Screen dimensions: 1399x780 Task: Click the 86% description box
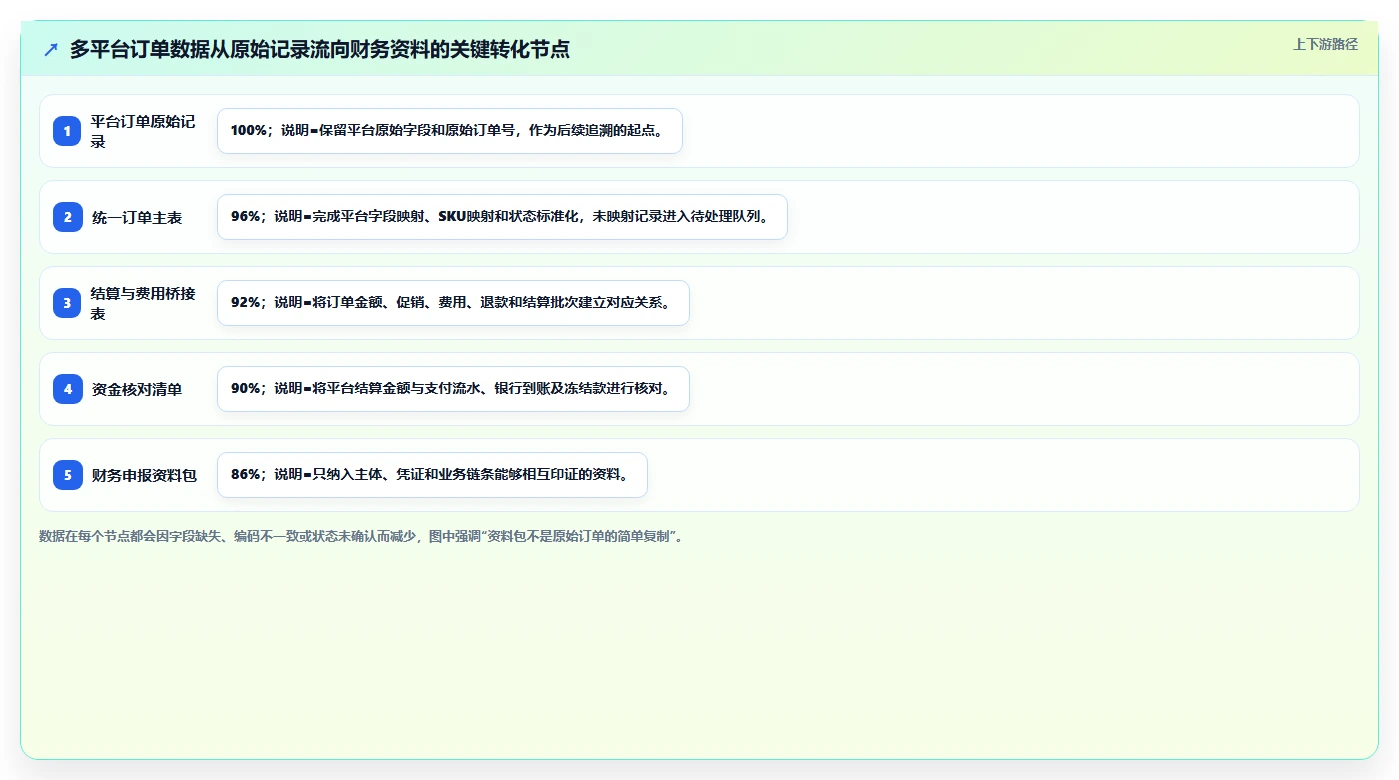point(432,475)
